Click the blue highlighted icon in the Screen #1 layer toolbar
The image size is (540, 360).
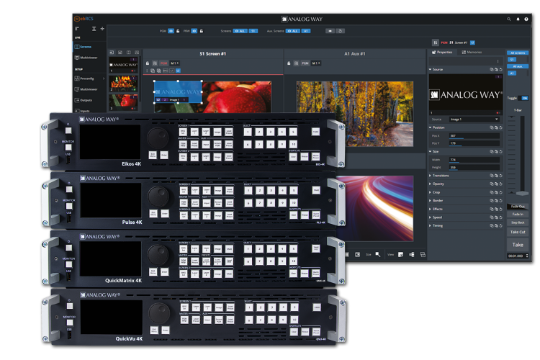pyautogui.click(x=178, y=71)
